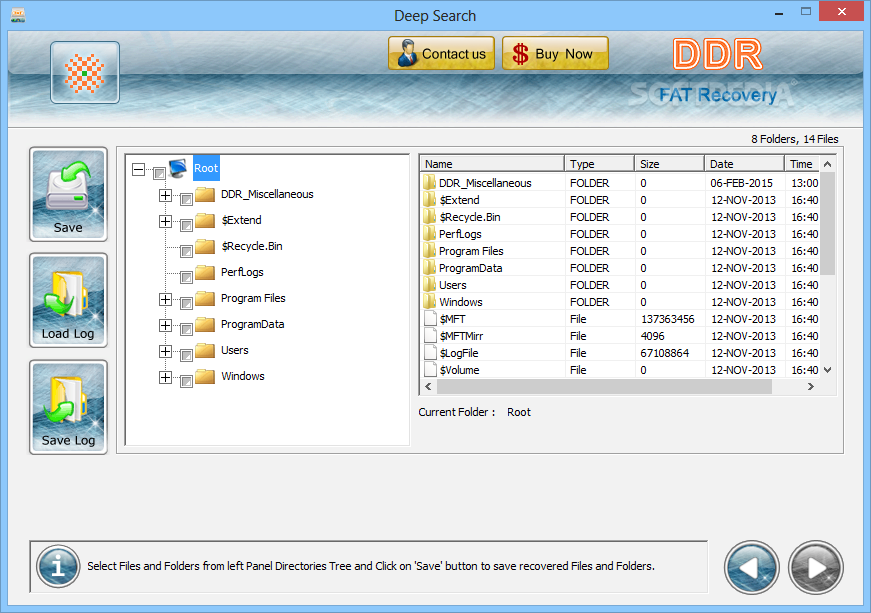Select the ProgramData row name in file list
Viewport: 871px width, 613px height.
(x=470, y=268)
